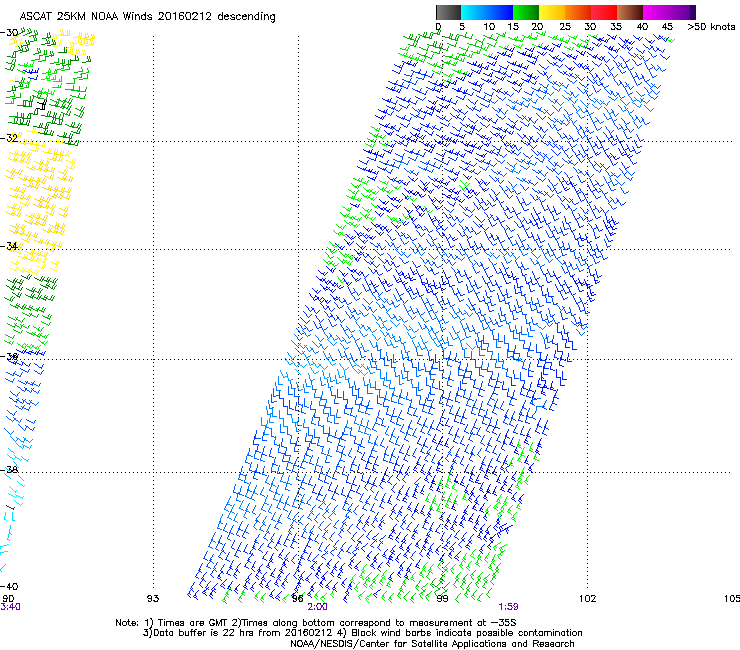
Task: Click the purple '3:40' swath time label
Action: coord(10,607)
